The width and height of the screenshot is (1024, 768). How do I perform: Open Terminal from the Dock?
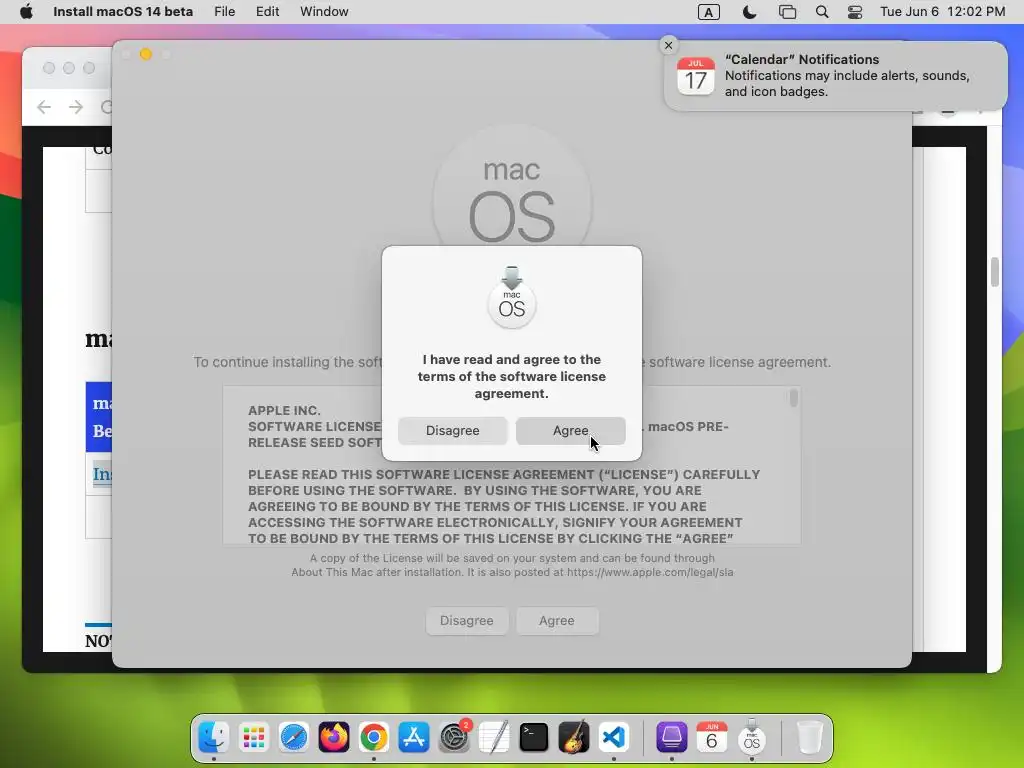tap(534, 737)
